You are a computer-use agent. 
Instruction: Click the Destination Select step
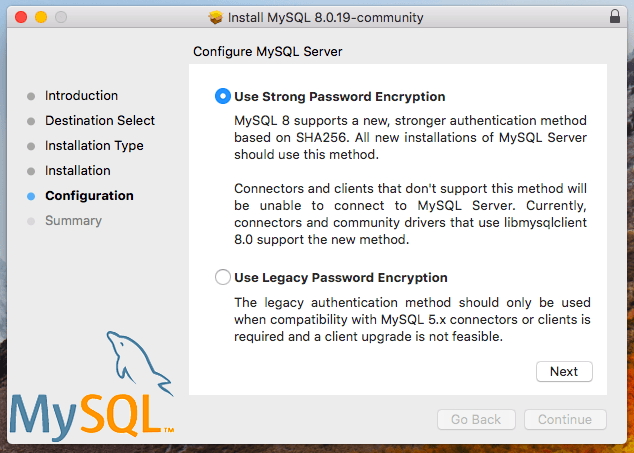pos(100,121)
